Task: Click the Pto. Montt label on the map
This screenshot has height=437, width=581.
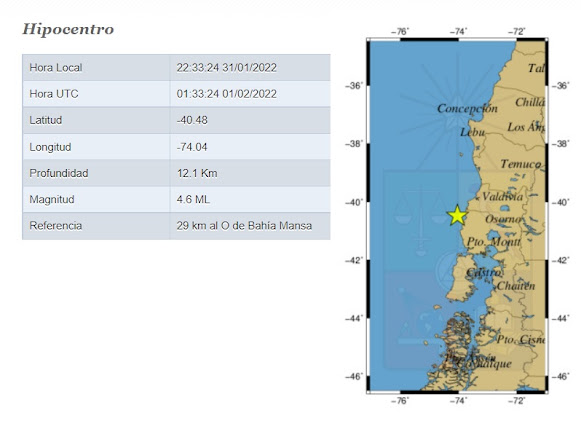Action: (x=494, y=242)
